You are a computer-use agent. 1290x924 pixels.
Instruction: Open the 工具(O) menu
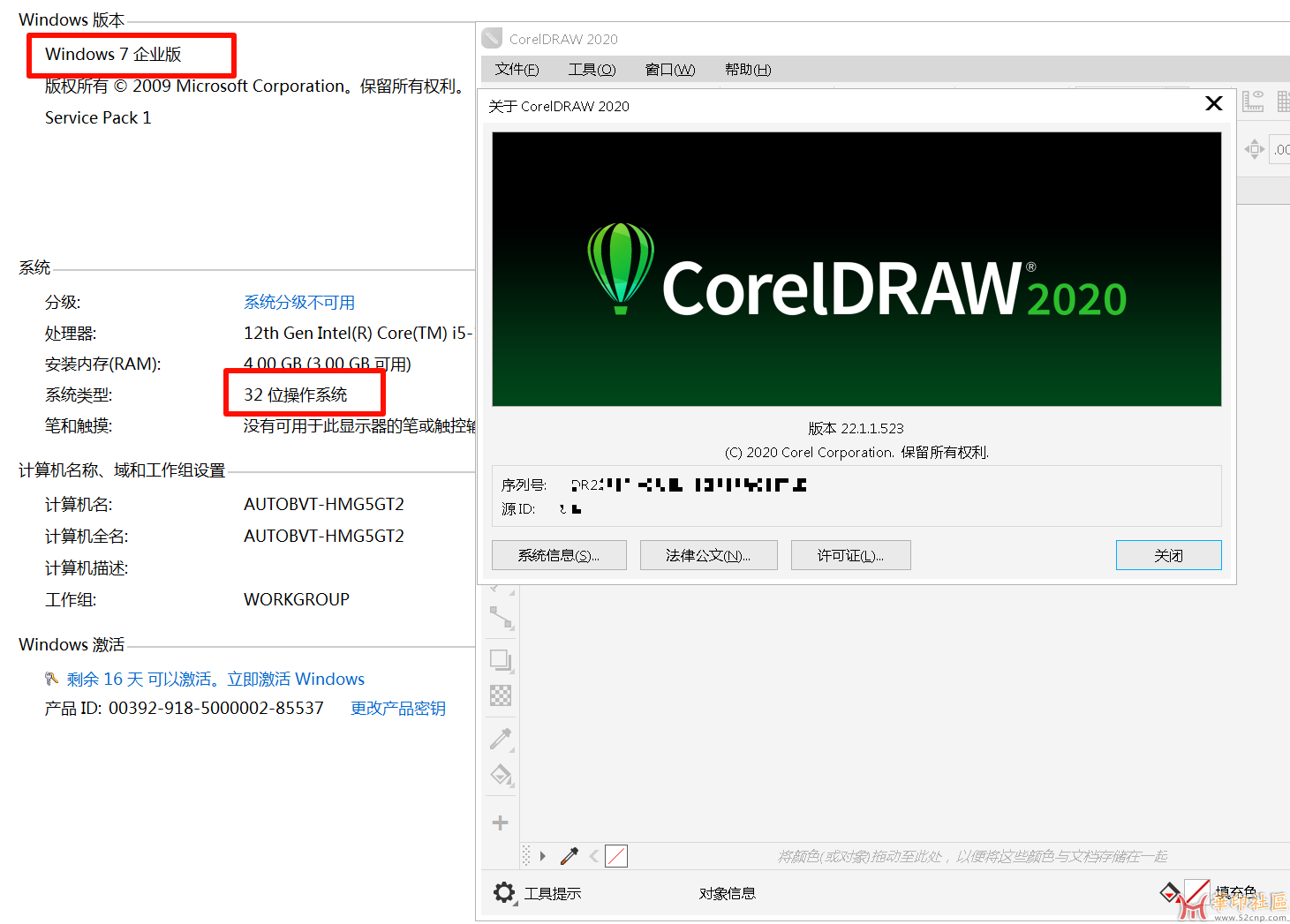[x=592, y=70]
